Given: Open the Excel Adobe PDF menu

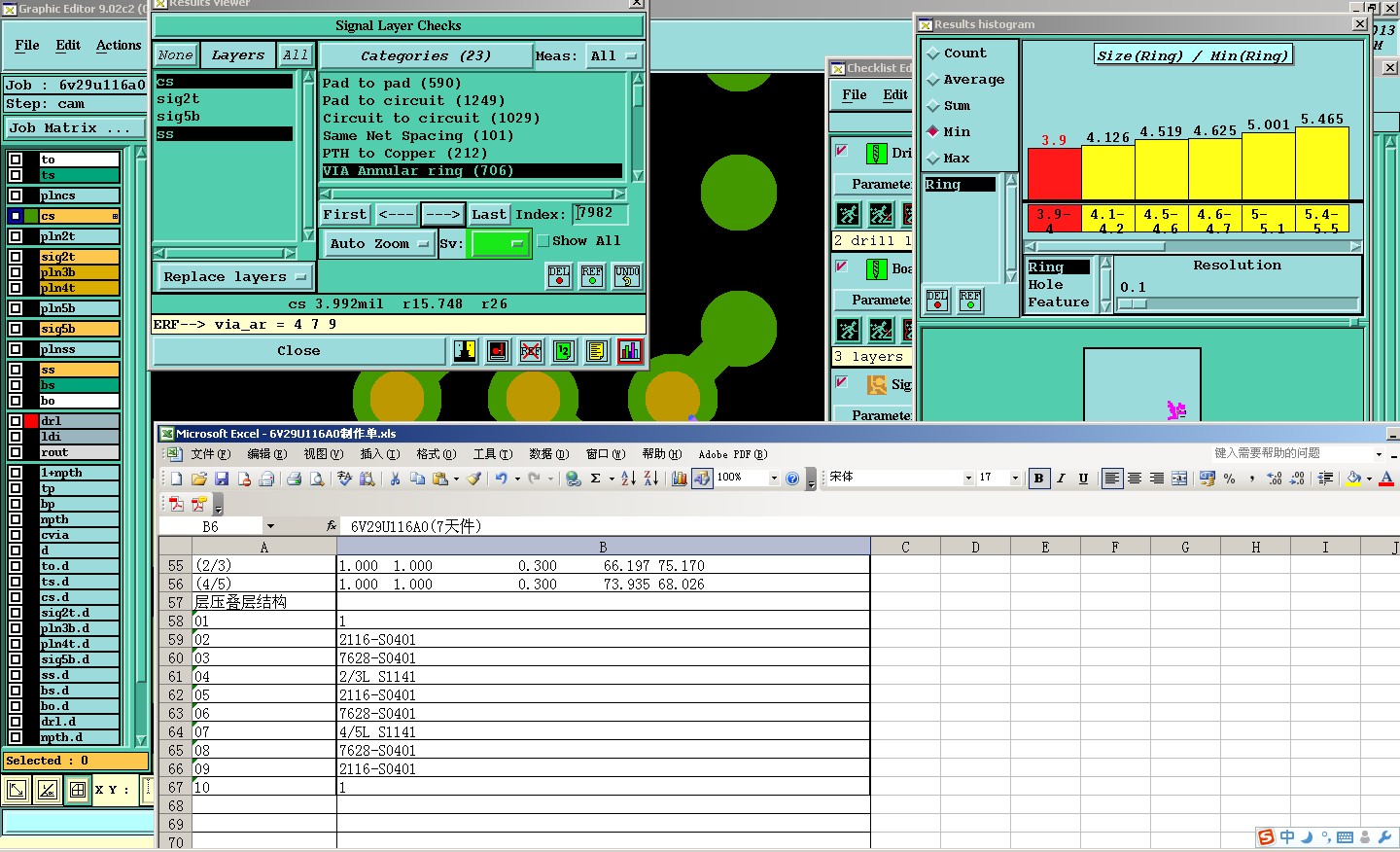Looking at the screenshot, I should click(733, 454).
